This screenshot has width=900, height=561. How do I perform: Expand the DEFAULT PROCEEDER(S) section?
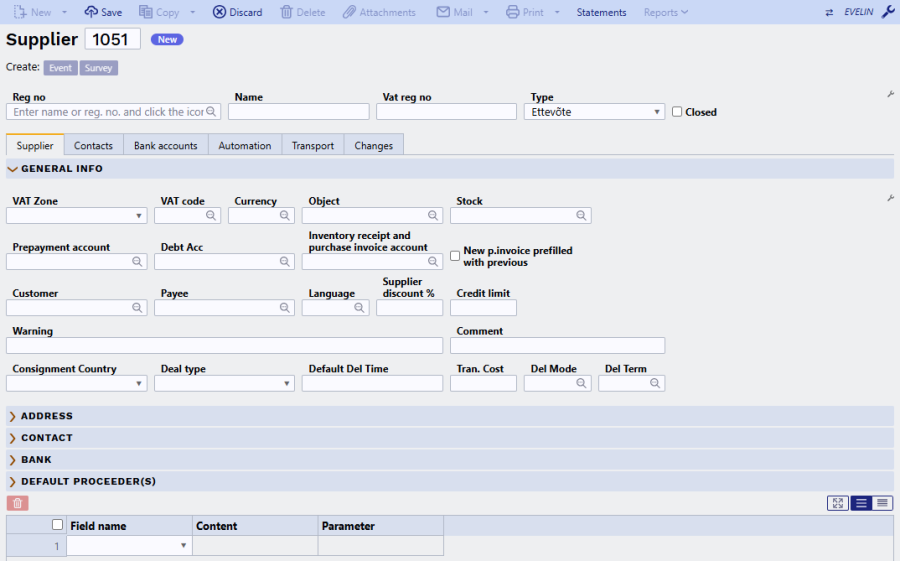pos(13,482)
